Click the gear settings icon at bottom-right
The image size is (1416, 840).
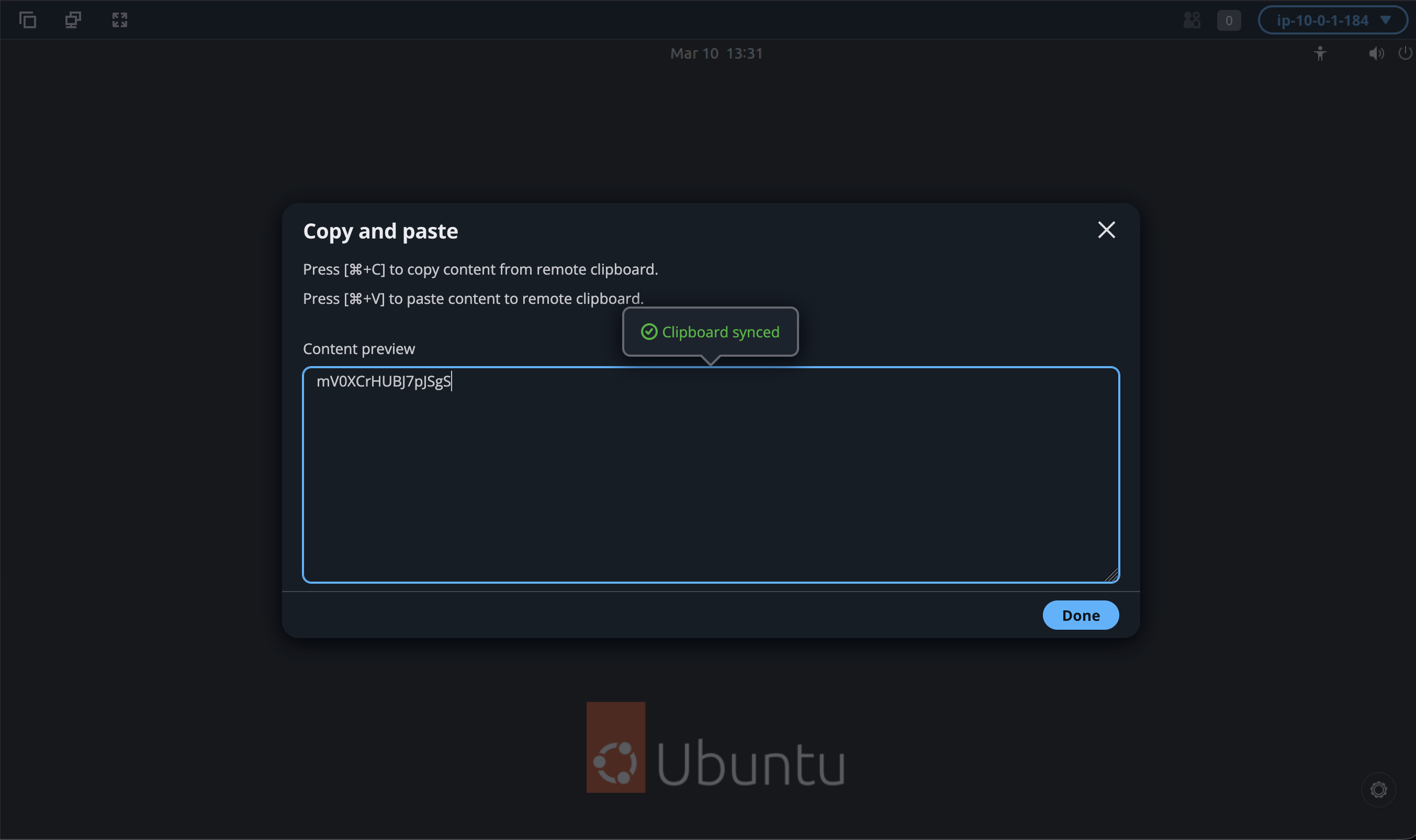pyautogui.click(x=1378, y=790)
